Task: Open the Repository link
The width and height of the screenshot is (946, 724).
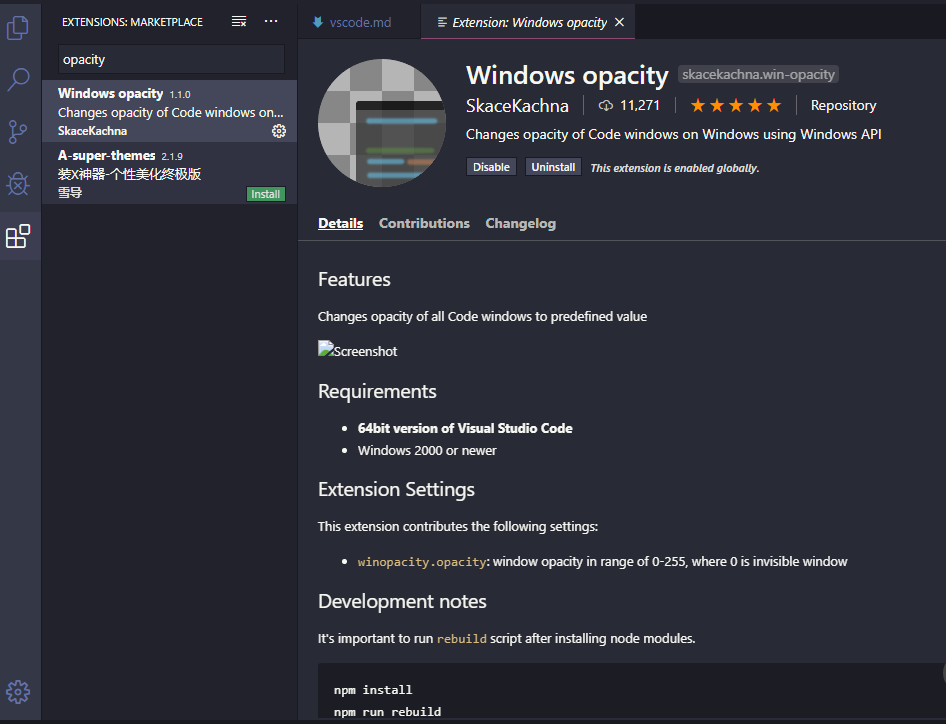Action: coord(843,106)
